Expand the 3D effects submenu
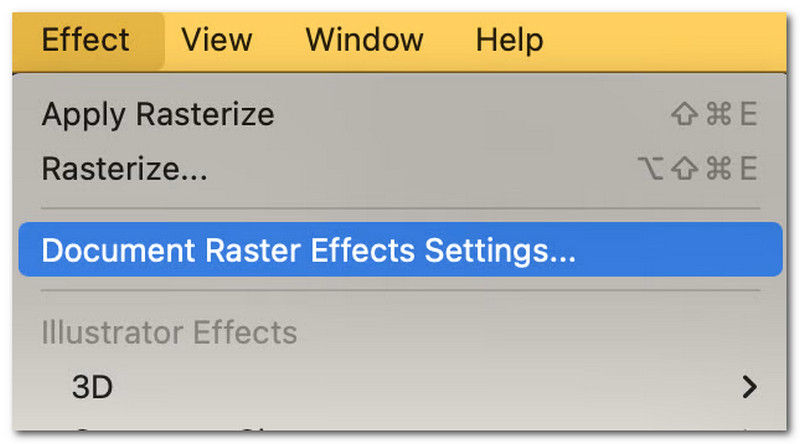Screen dimensions: 800x444 pos(92,386)
